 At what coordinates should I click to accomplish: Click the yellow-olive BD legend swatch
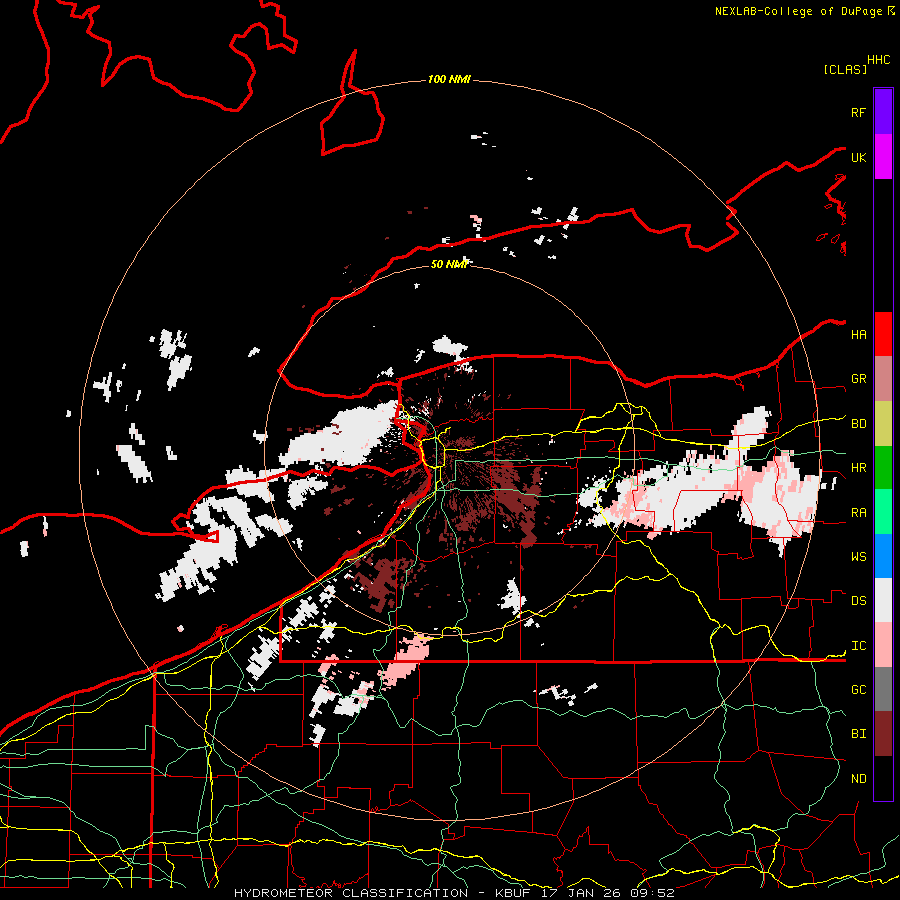pos(883,424)
